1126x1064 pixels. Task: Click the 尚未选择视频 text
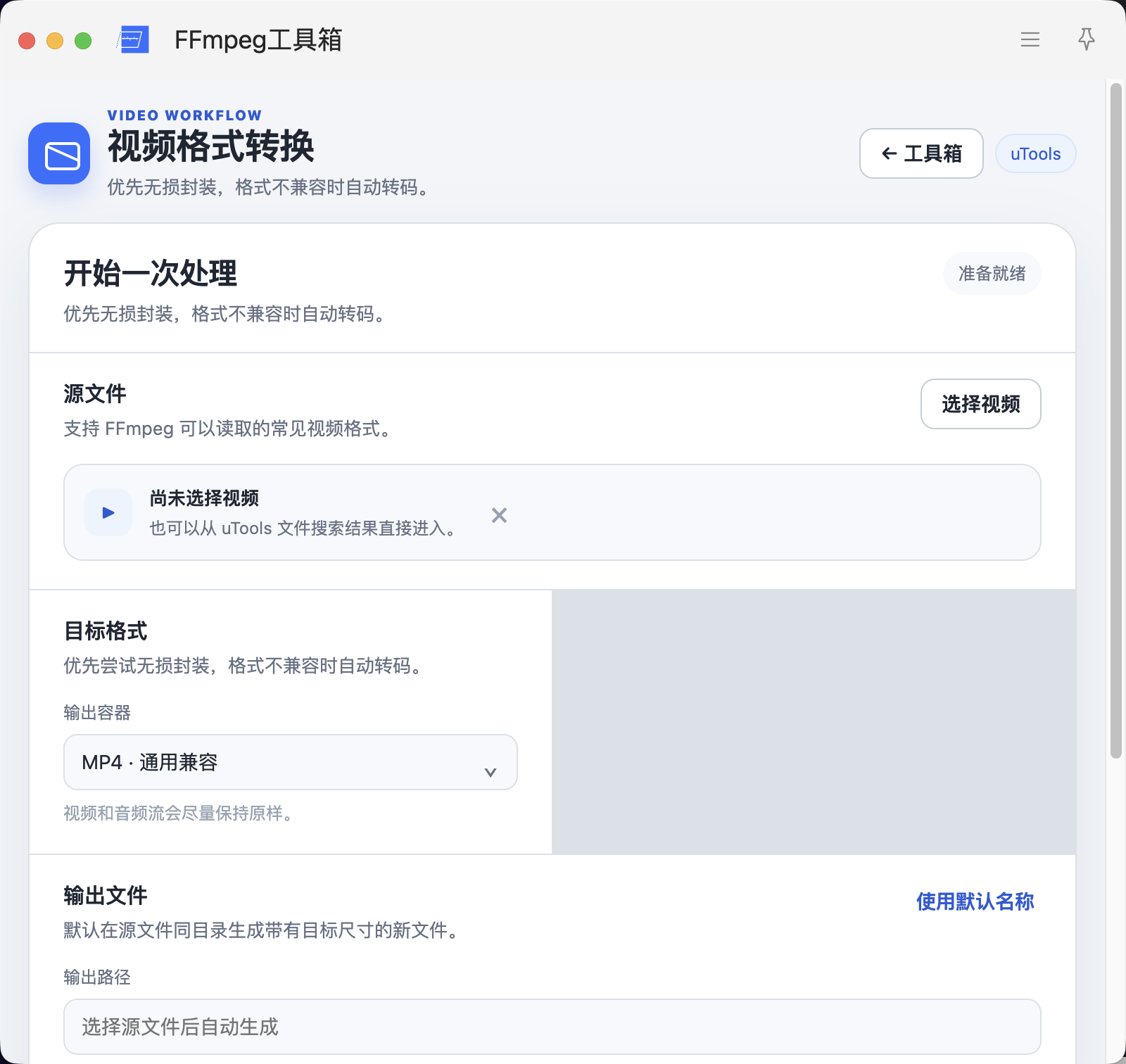[x=204, y=498]
